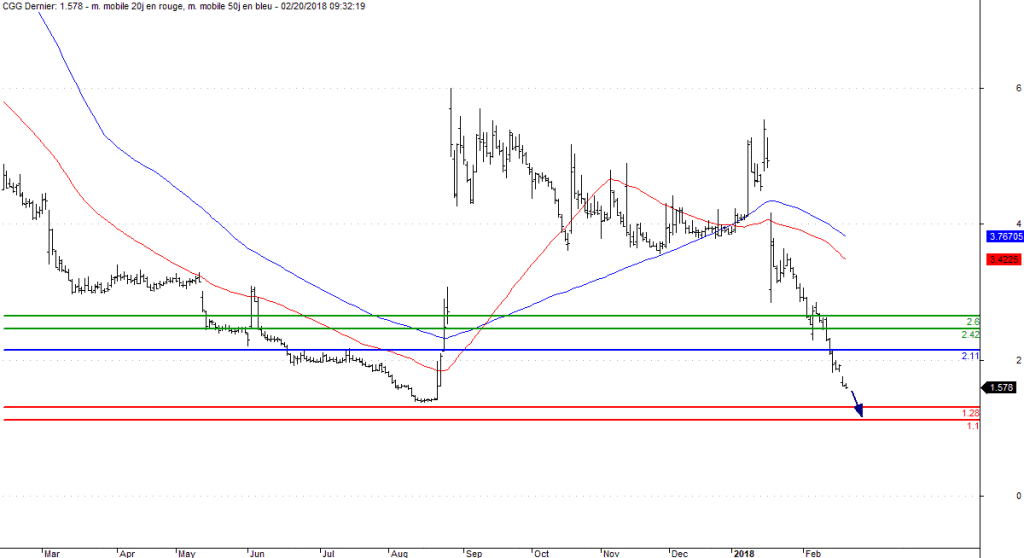
Task: Click the blue 3.76705 moving average label
Action: pos(1004,237)
